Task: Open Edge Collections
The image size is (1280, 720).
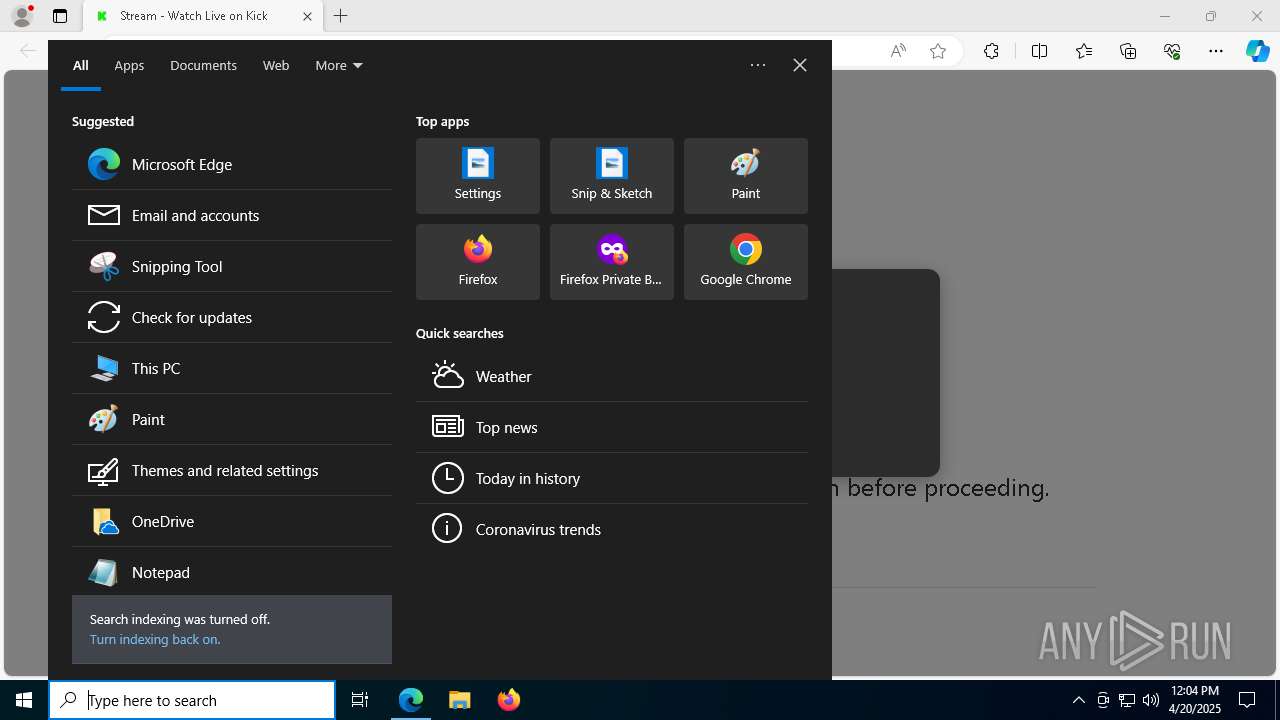Action: (x=1128, y=51)
